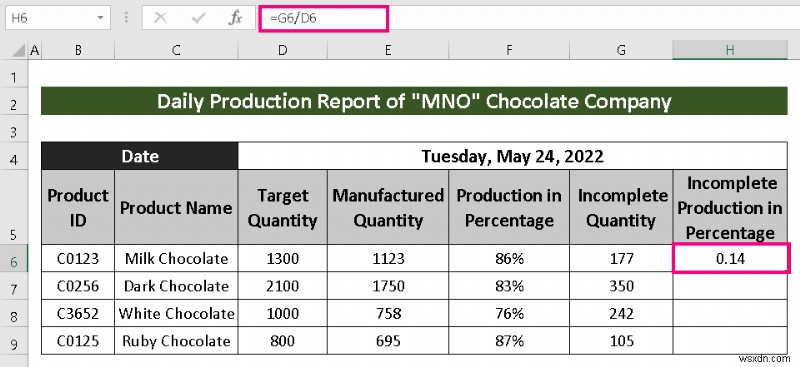800x367 pixels.
Task: Select column B header
Action: [78, 50]
